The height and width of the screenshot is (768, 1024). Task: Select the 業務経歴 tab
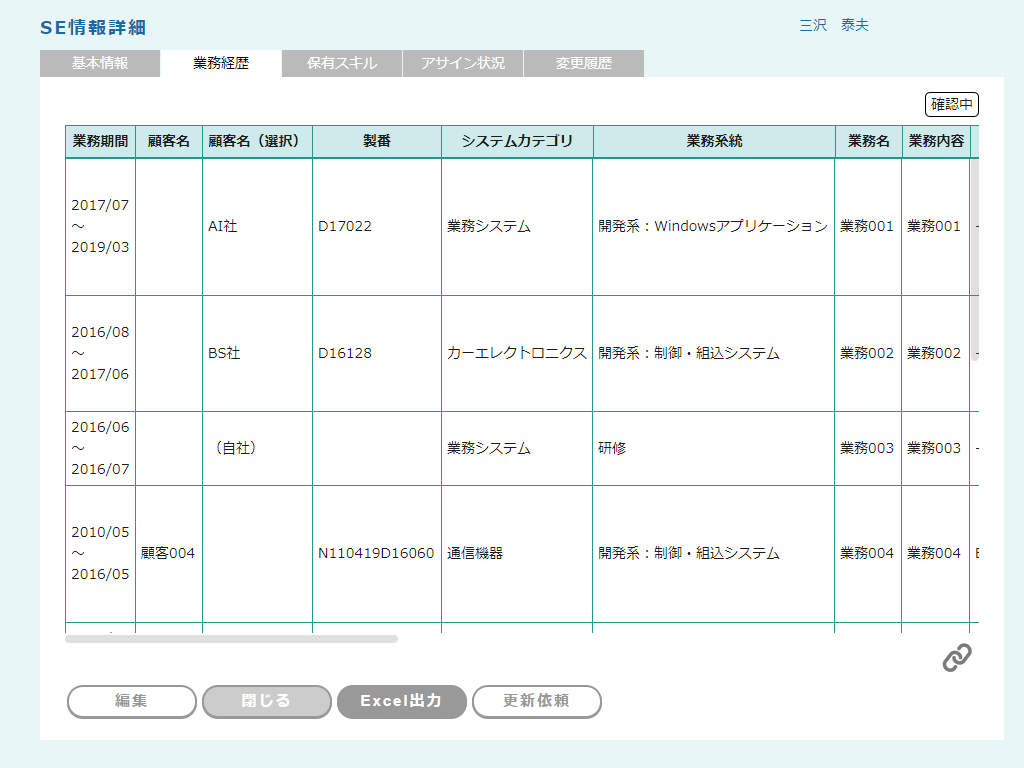pyautogui.click(x=221, y=63)
